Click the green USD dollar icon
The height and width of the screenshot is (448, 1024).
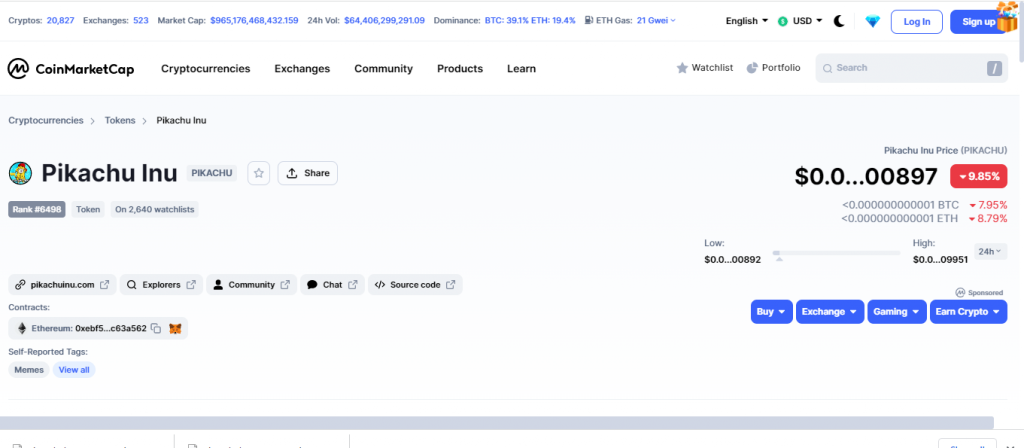tap(783, 21)
